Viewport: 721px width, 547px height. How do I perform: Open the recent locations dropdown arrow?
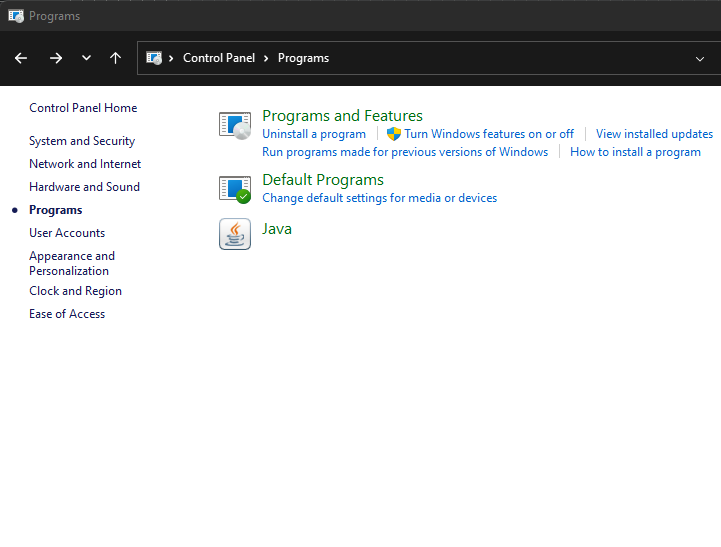tap(86, 58)
